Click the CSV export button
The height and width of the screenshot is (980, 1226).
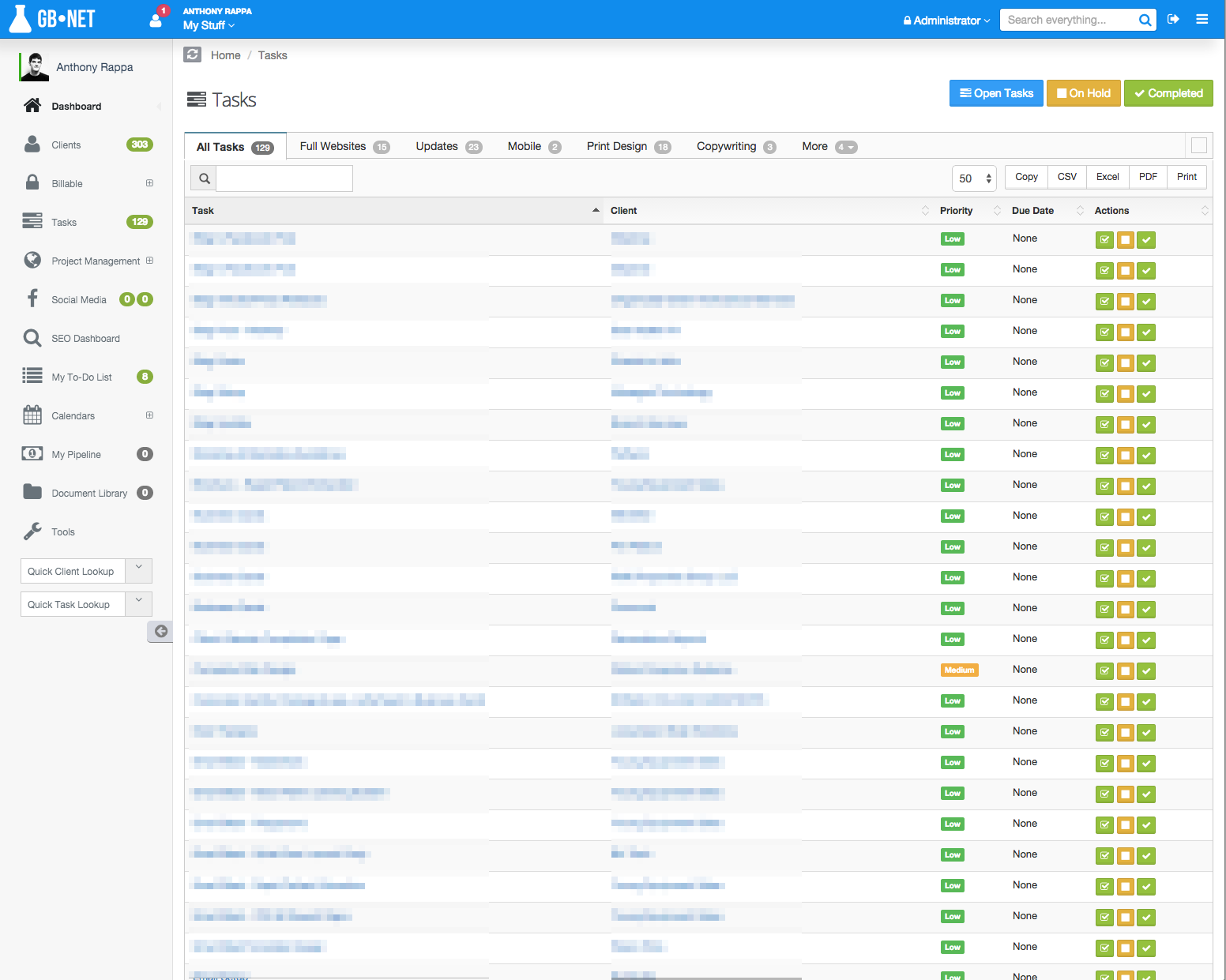(x=1066, y=177)
